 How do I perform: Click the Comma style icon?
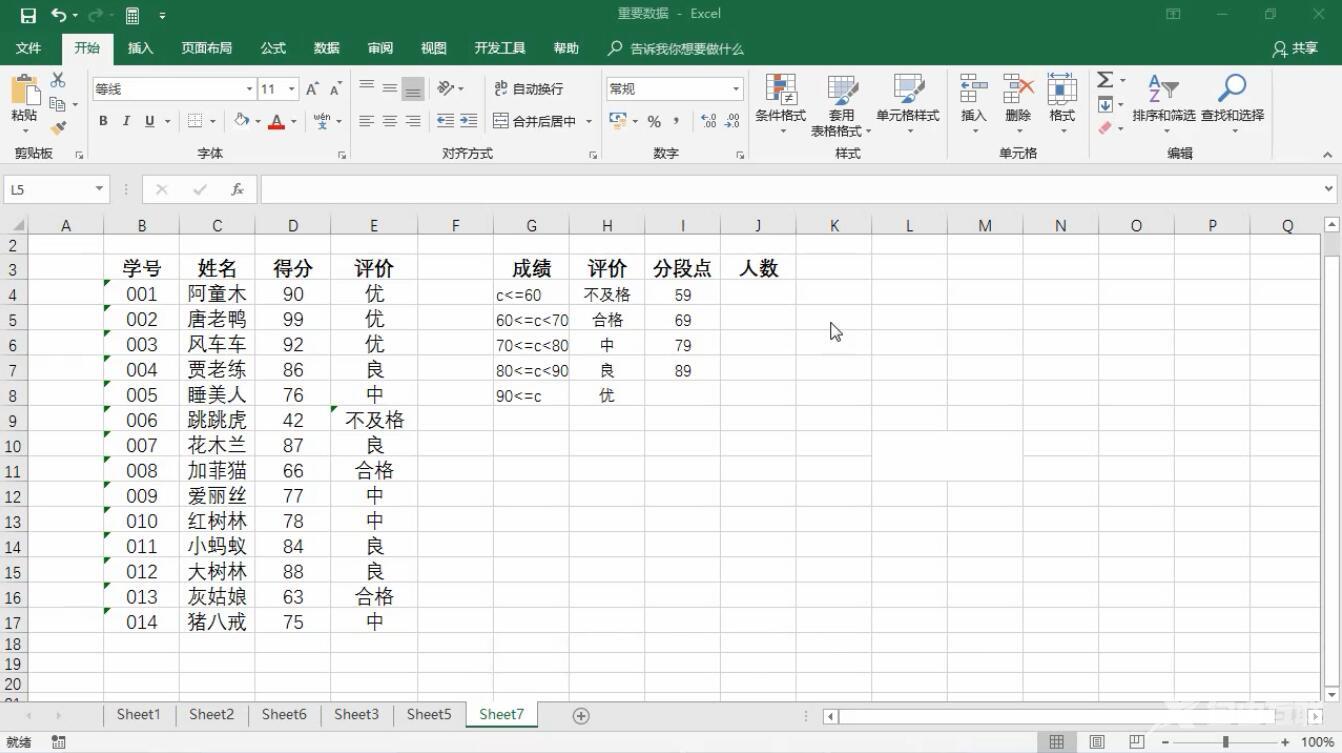[677, 121]
